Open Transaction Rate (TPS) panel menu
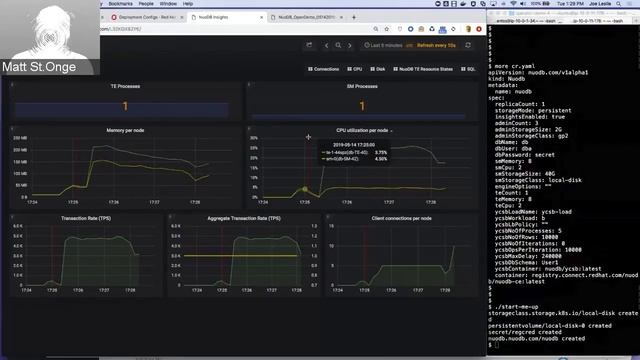The width and height of the screenshot is (640, 360). coord(86,218)
